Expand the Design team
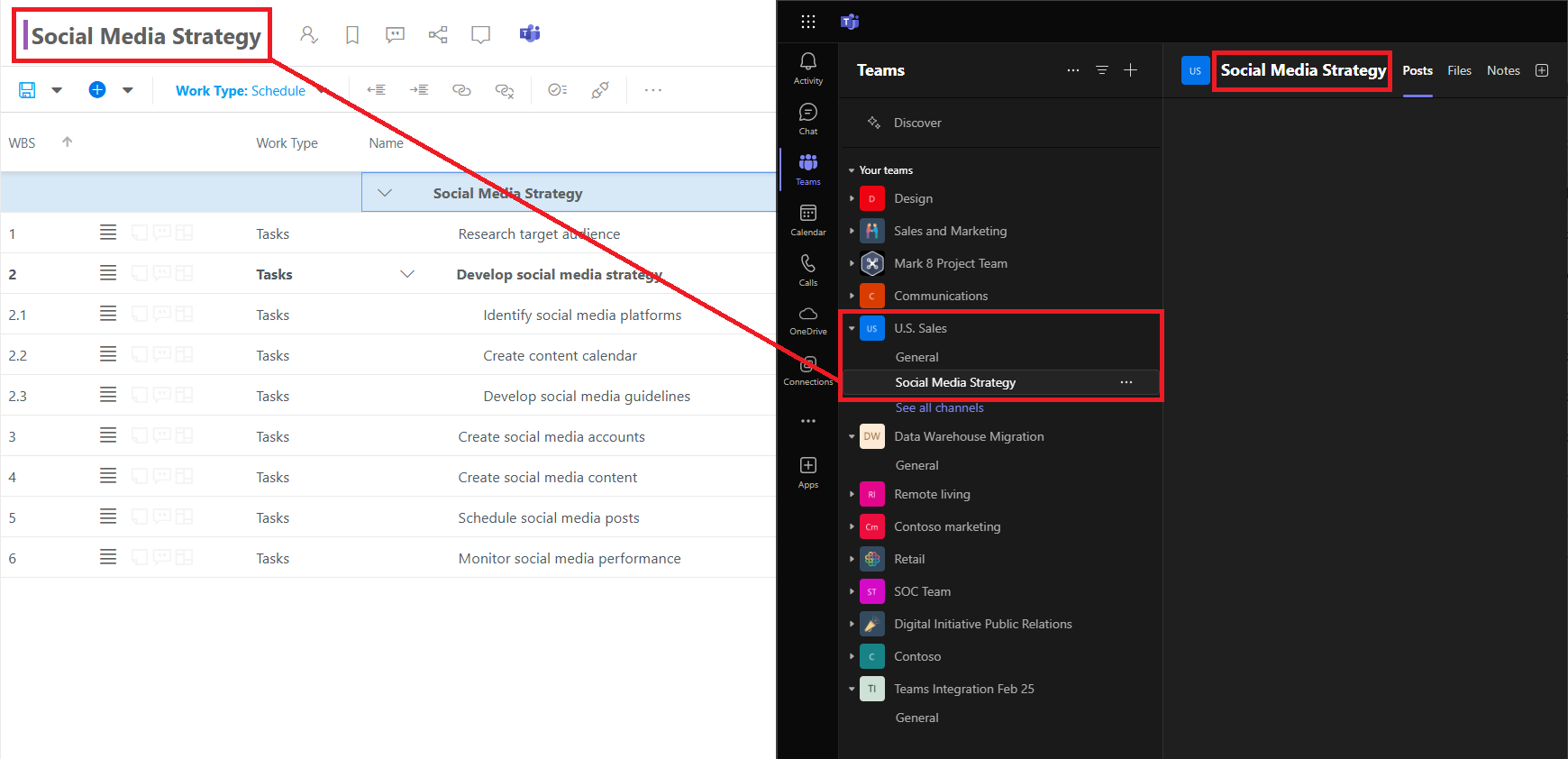Screen dimensions: 1568x759 852,198
